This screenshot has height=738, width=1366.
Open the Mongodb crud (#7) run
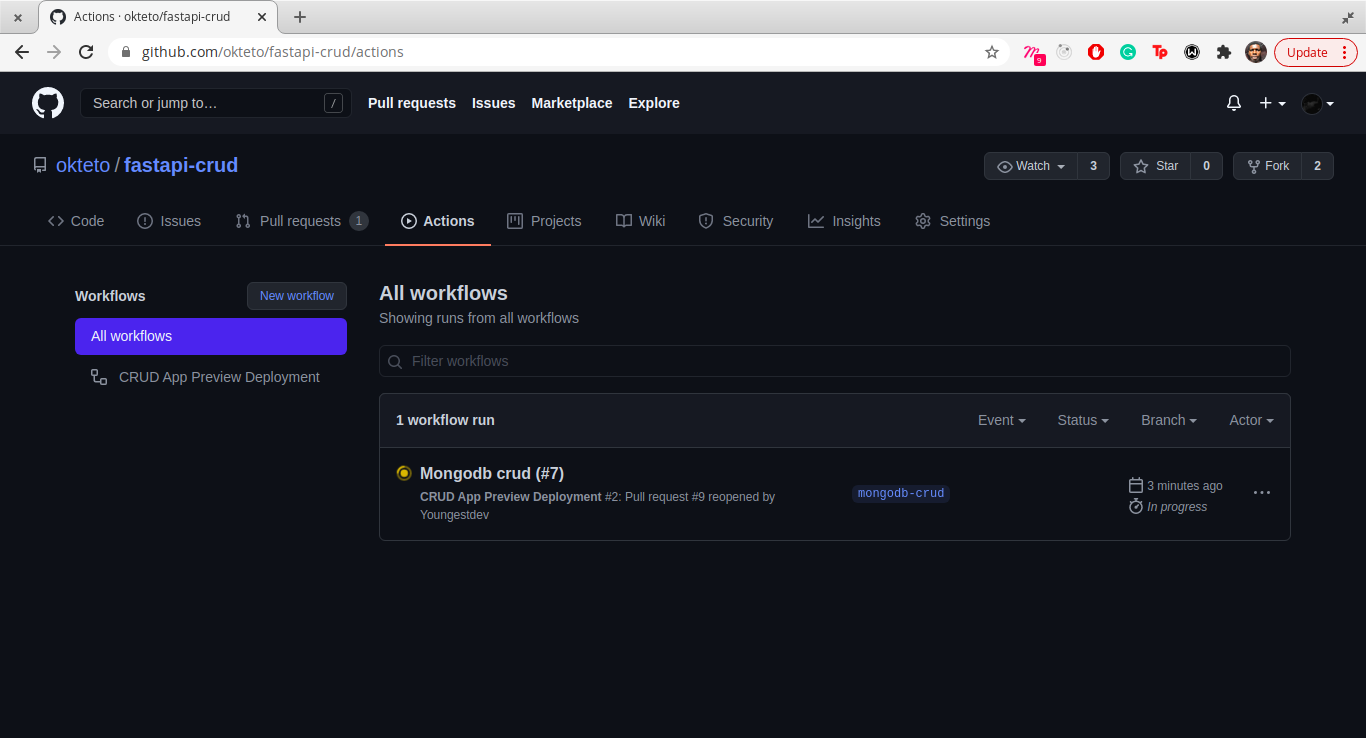pyautogui.click(x=492, y=473)
